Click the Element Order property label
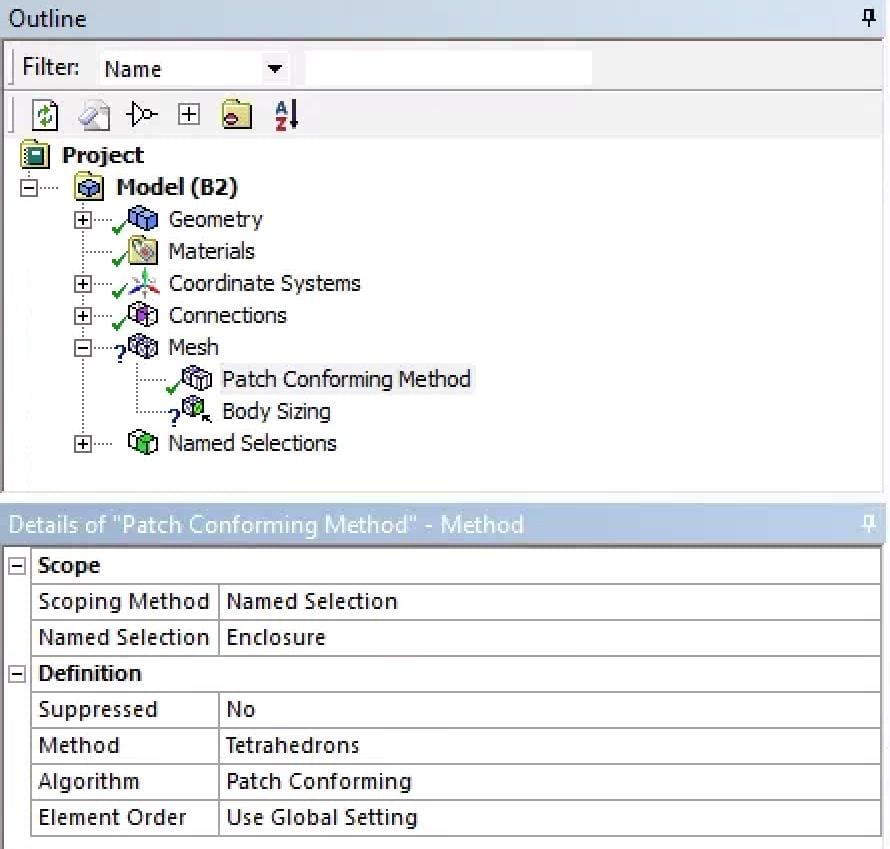Viewport: 890px width, 849px height. 112,817
